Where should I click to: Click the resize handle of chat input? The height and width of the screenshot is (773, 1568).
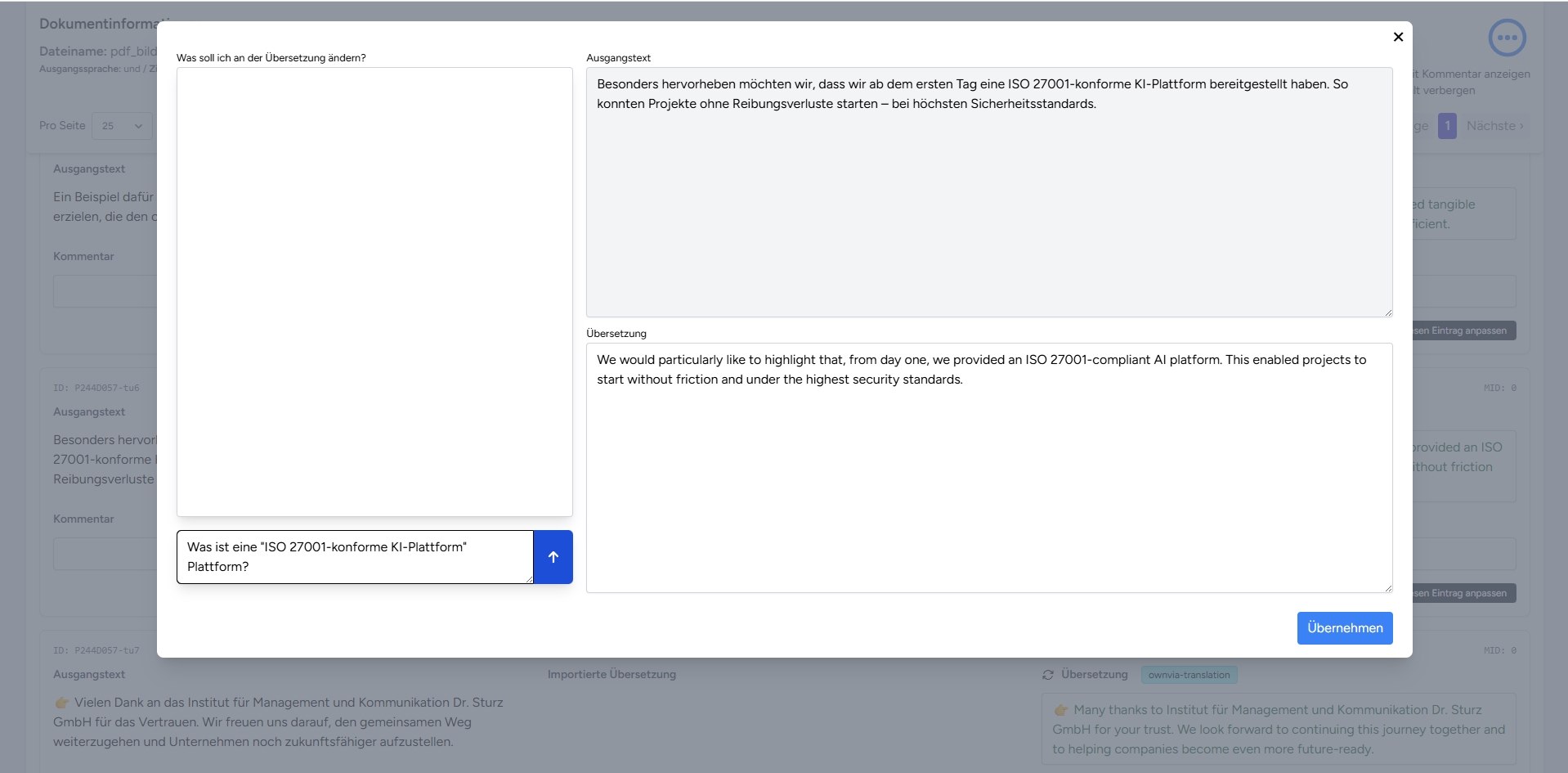pos(528,579)
